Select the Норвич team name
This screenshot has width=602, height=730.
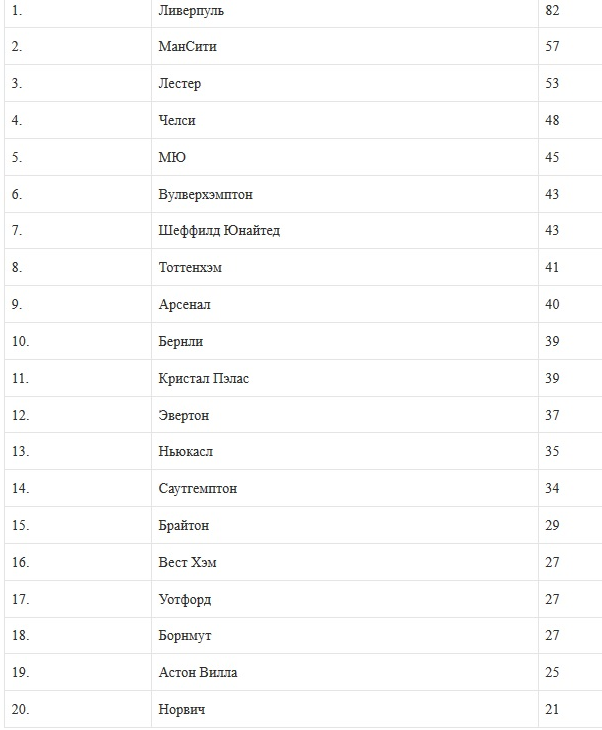(182, 710)
